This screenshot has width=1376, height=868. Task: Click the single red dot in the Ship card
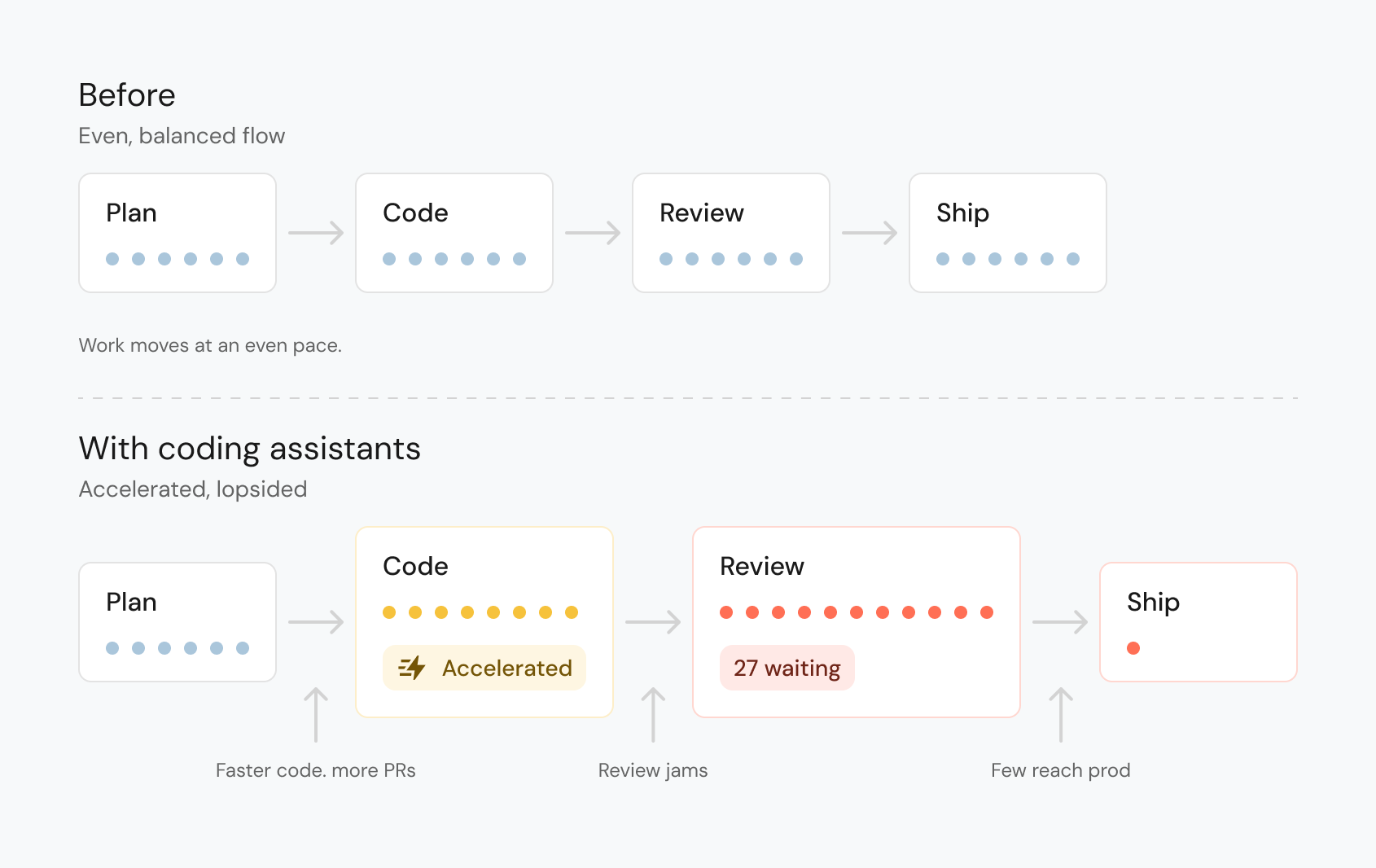pyautogui.click(x=1133, y=648)
